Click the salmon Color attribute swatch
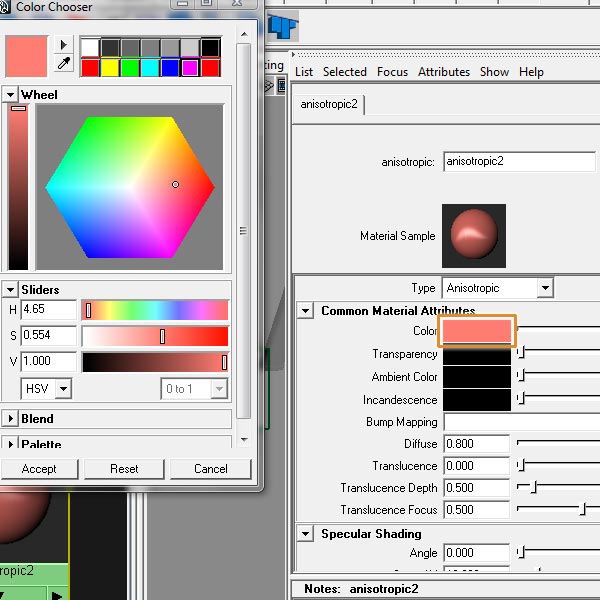This screenshot has width=600, height=600. 477,331
